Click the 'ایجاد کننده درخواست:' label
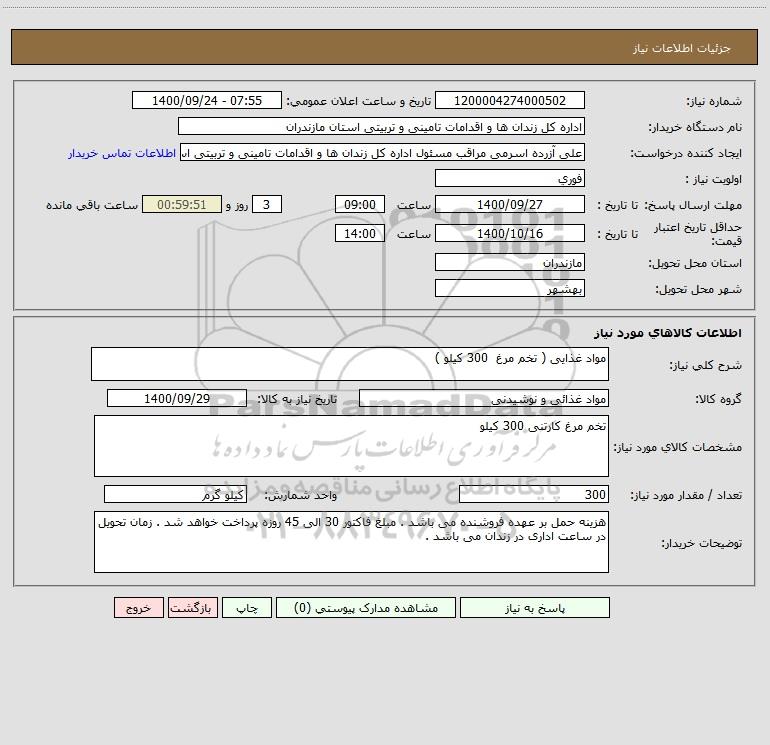This screenshot has width=770, height=745. 686,153
